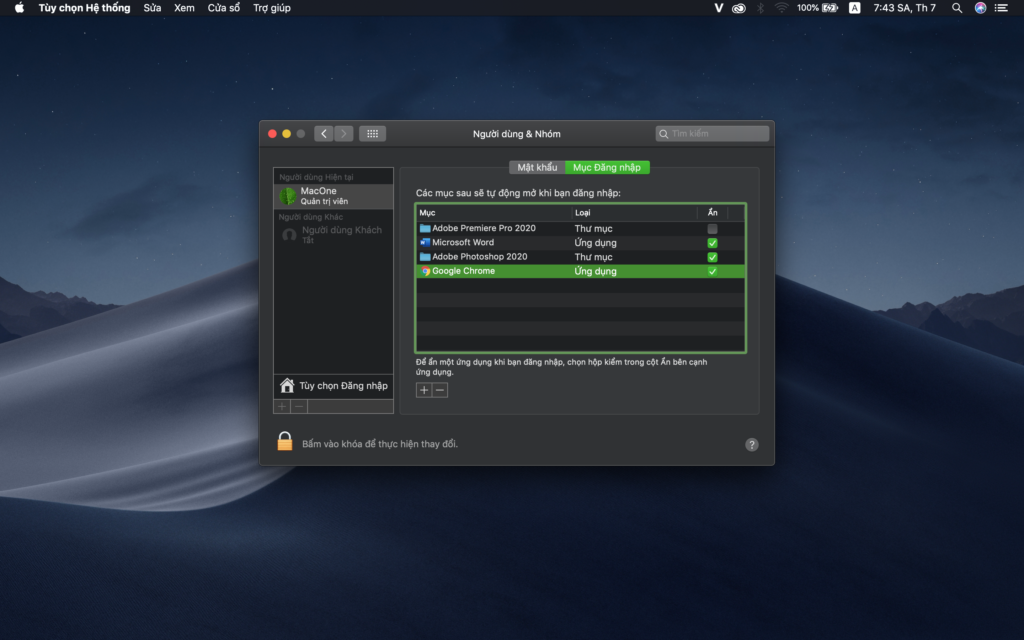Image resolution: width=1024 pixels, height=640 pixels.
Task: Switch to the Mật khẩu tab
Action: (x=537, y=168)
